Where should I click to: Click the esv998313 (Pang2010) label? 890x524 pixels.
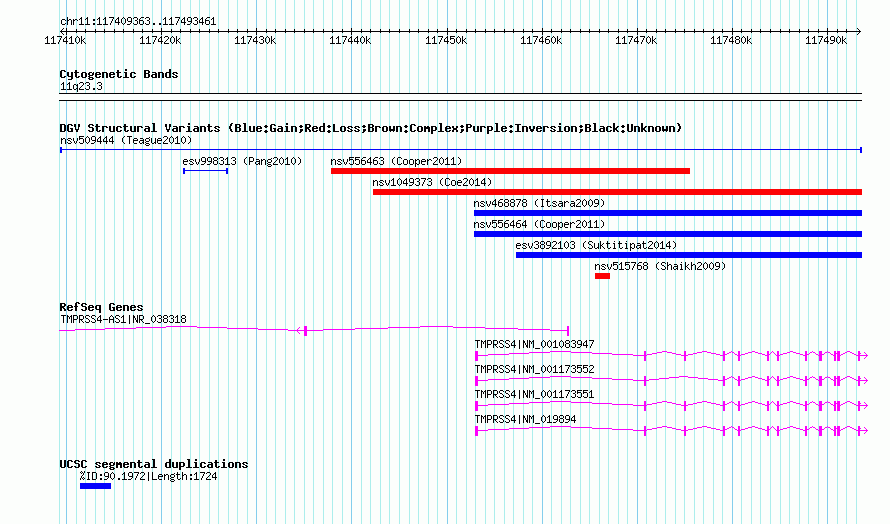(242, 161)
